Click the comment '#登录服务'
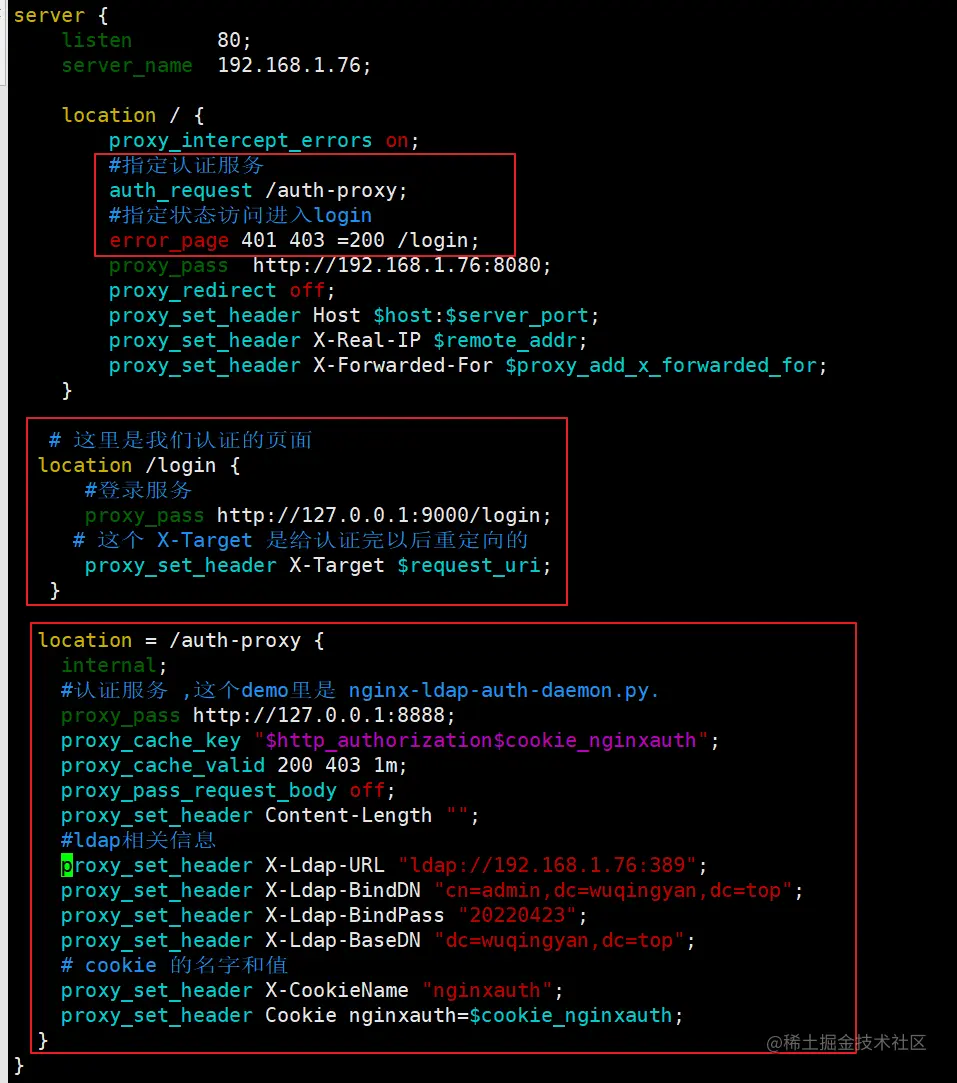This screenshot has height=1083, width=957. (x=138, y=490)
